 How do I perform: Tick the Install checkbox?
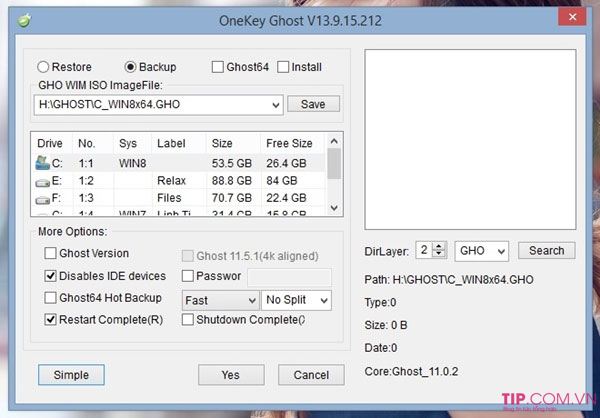[x=283, y=67]
